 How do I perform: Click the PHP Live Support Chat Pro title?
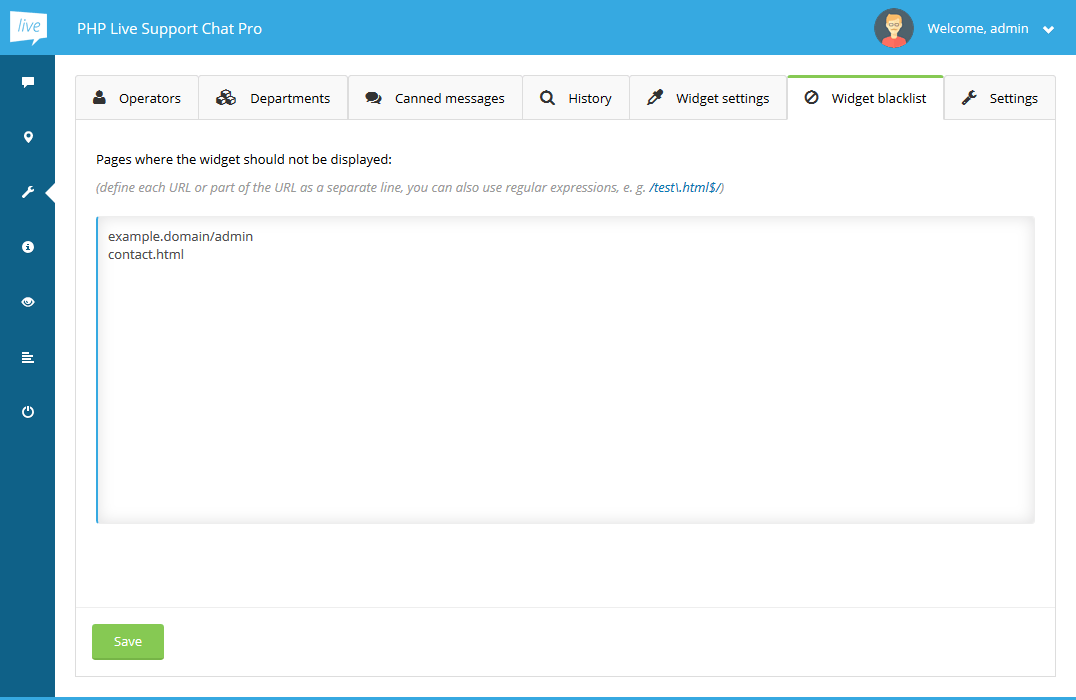tap(169, 28)
